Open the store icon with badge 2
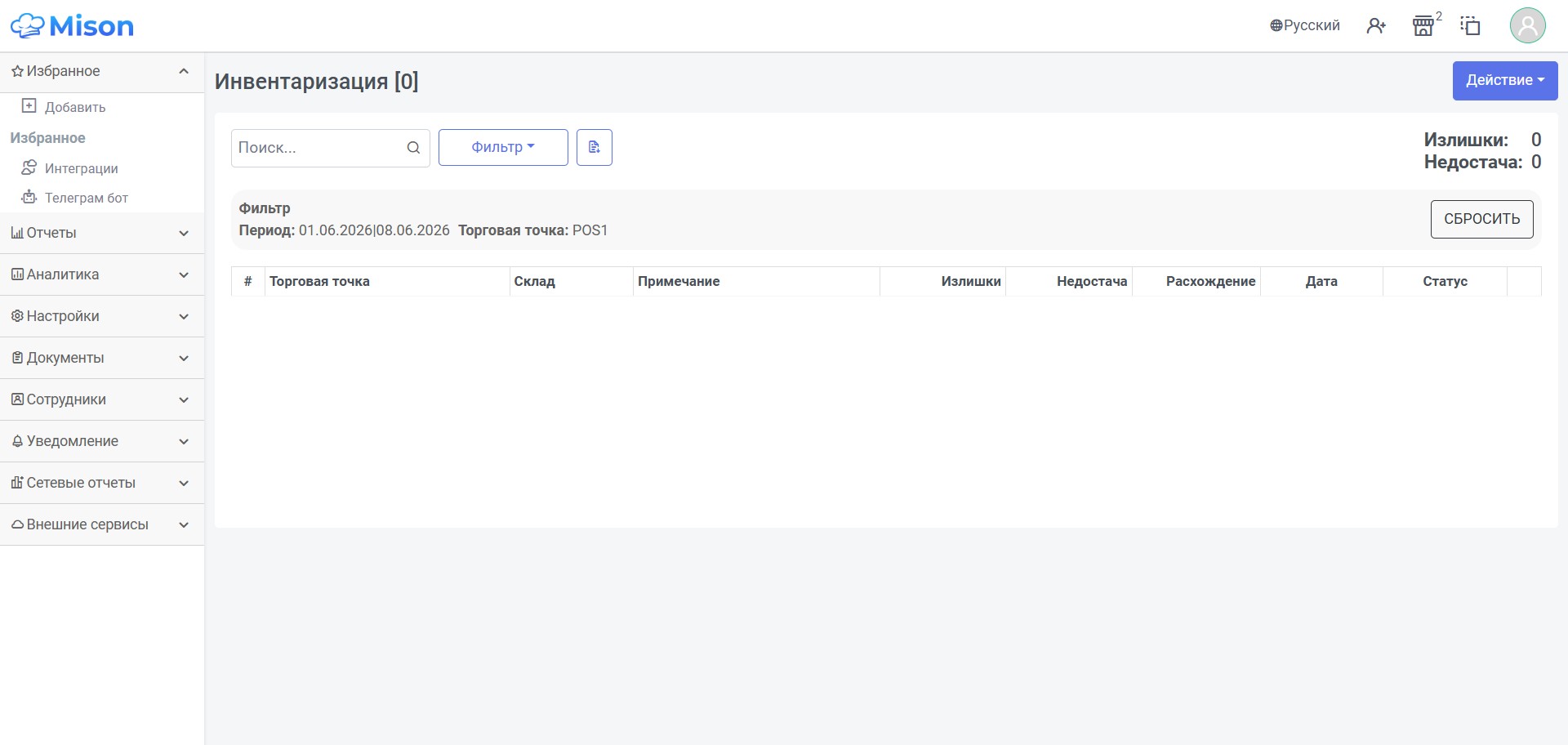This screenshot has height=745, width=1568. 1423,26
